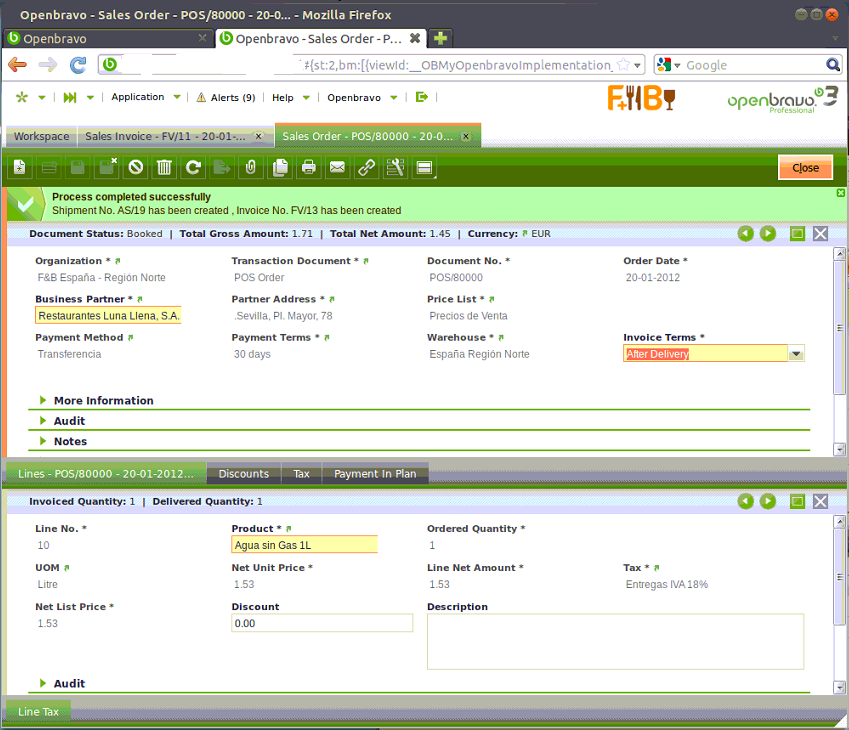Viewport: 849px width, 730px height.
Task: Send email using the envelope icon
Action: pos(338,168)
